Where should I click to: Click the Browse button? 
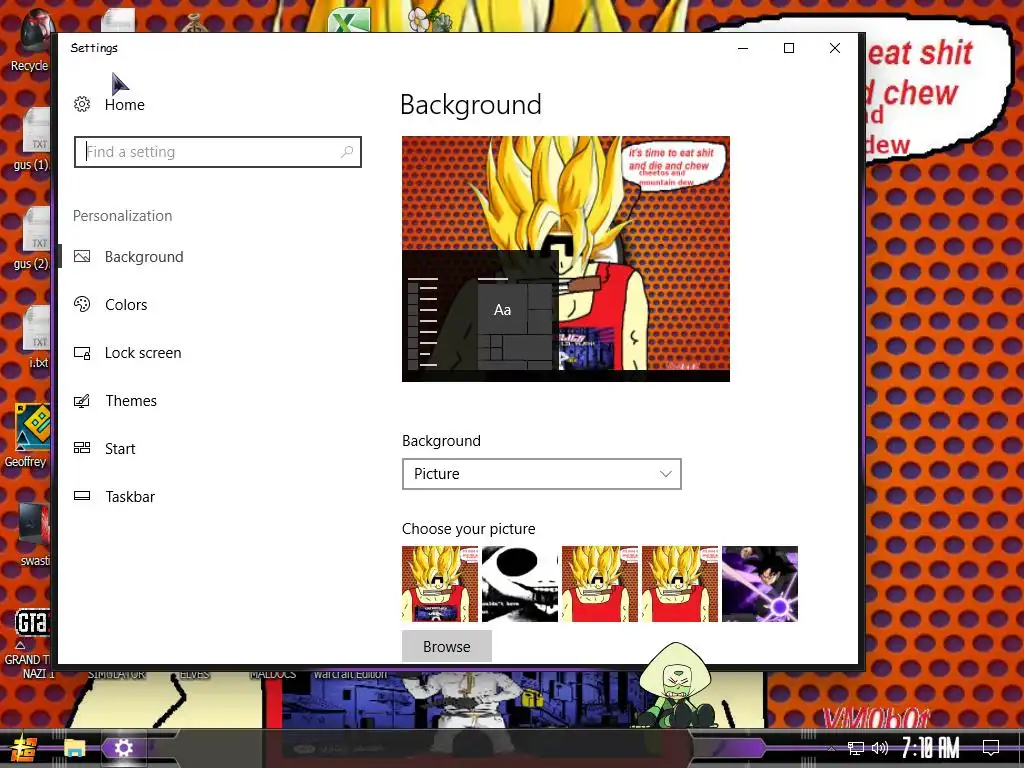click(447, 647)
